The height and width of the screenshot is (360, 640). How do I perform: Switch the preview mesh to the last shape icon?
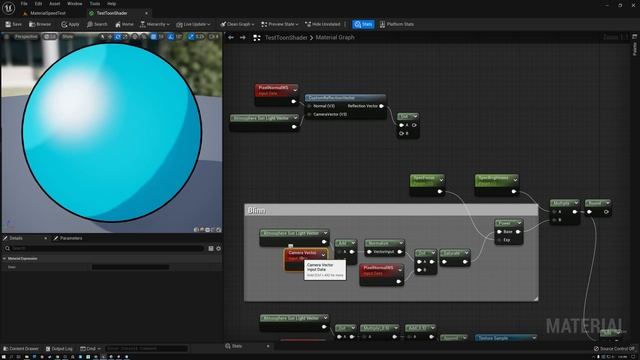pyautogui.click(x=219, y=230)
